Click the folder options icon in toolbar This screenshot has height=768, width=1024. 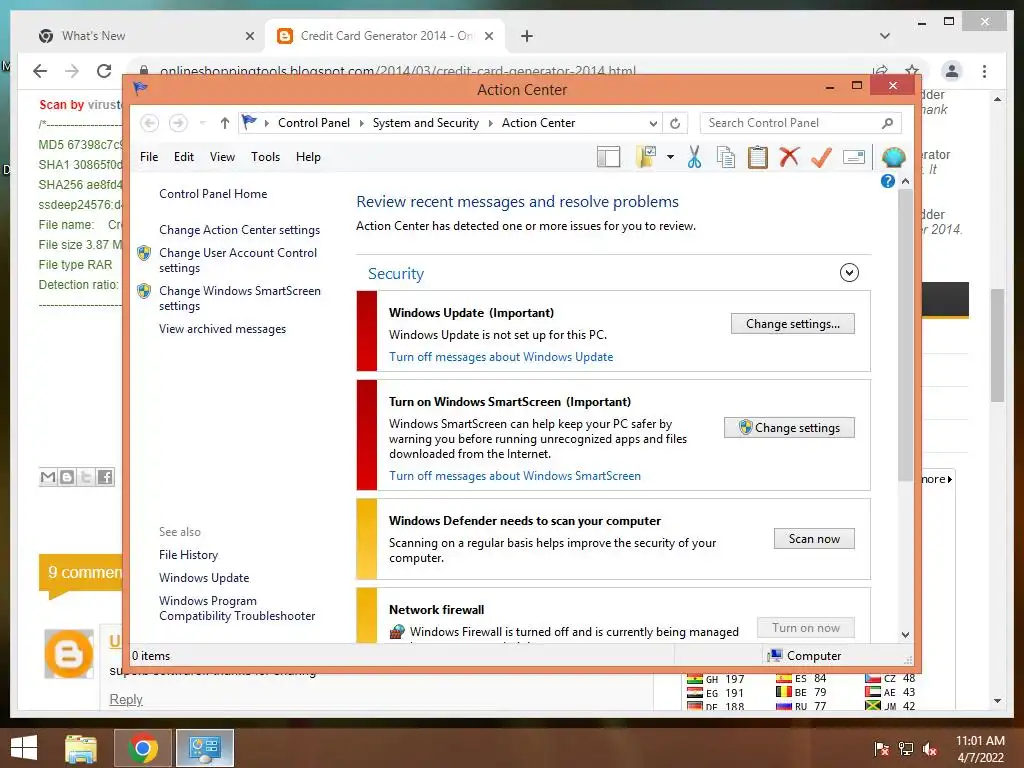(646, 157)
